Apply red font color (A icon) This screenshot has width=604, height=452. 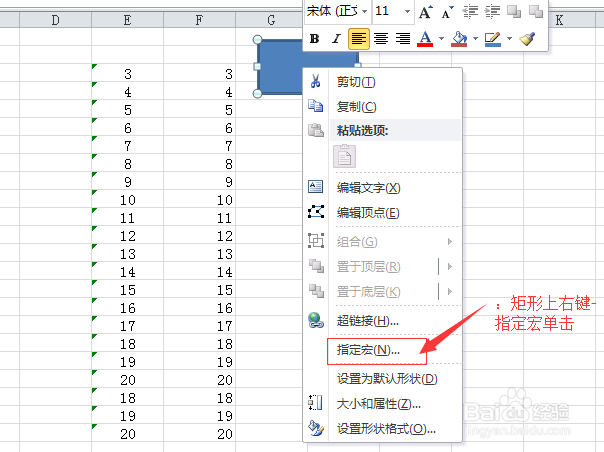point(425,39)
